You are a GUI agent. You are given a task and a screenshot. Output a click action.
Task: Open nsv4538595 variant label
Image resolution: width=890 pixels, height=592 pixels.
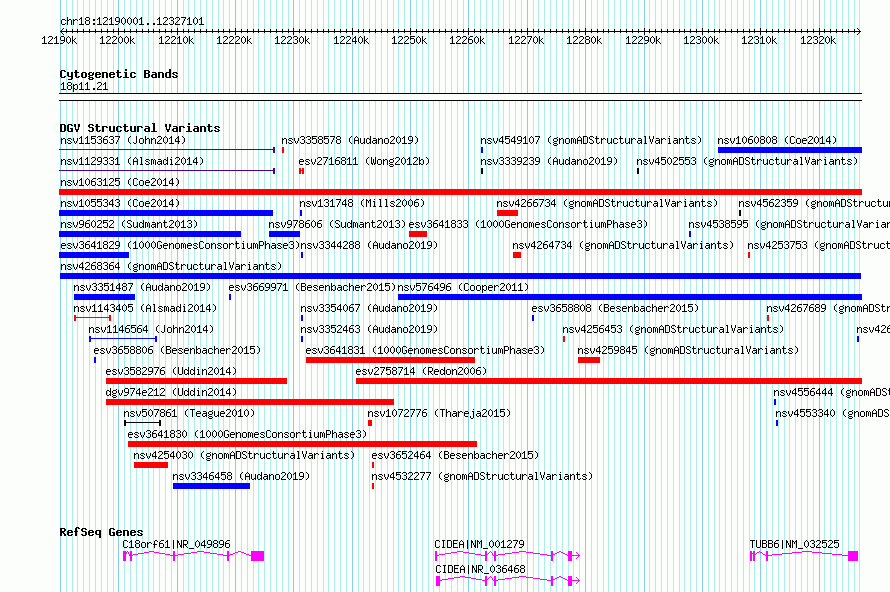point(789,224)
